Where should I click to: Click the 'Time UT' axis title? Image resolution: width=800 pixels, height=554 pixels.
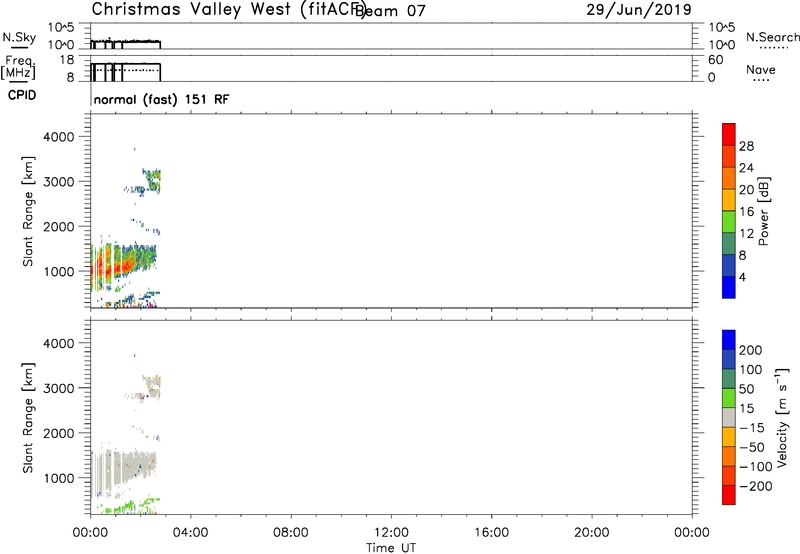pos(391,547)
